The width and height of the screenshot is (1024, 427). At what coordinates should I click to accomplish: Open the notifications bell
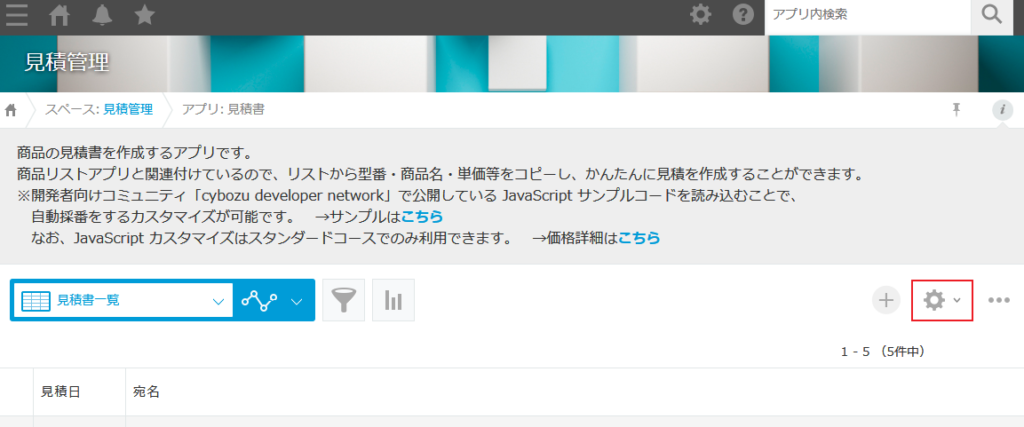102,16
